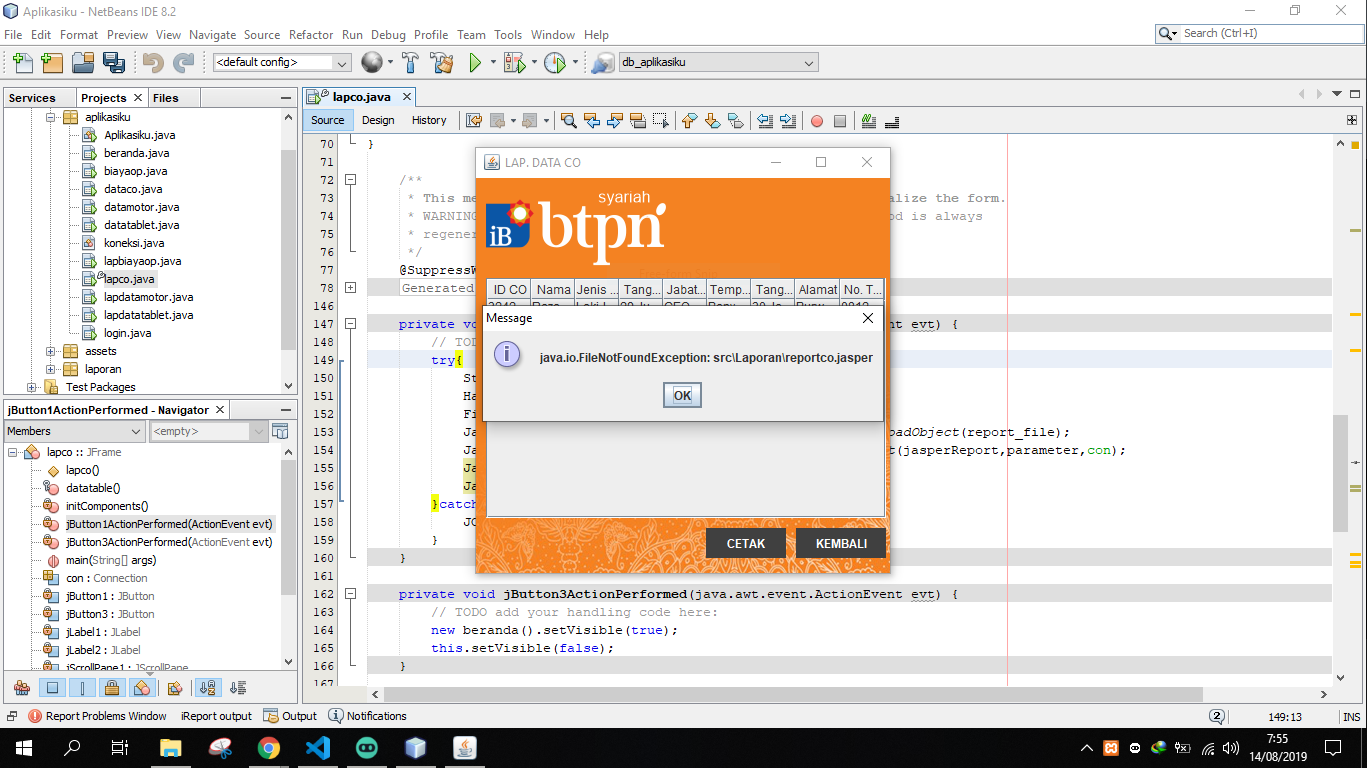Click the Uncomment lines icon
Image resolution: width=1367 pixels, height=768 pixels.
891,120
